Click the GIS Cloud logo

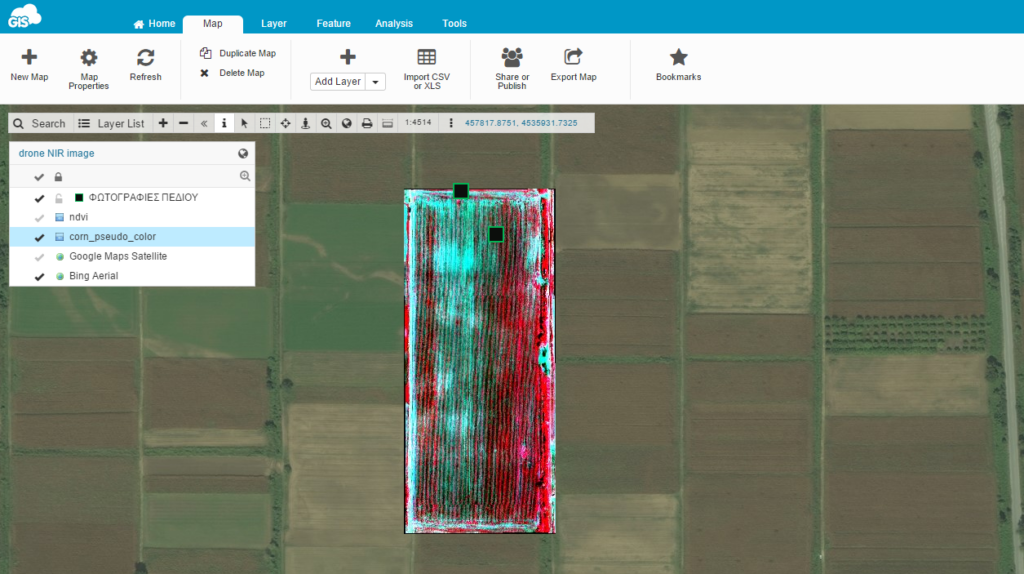click(x=24, y=16)
